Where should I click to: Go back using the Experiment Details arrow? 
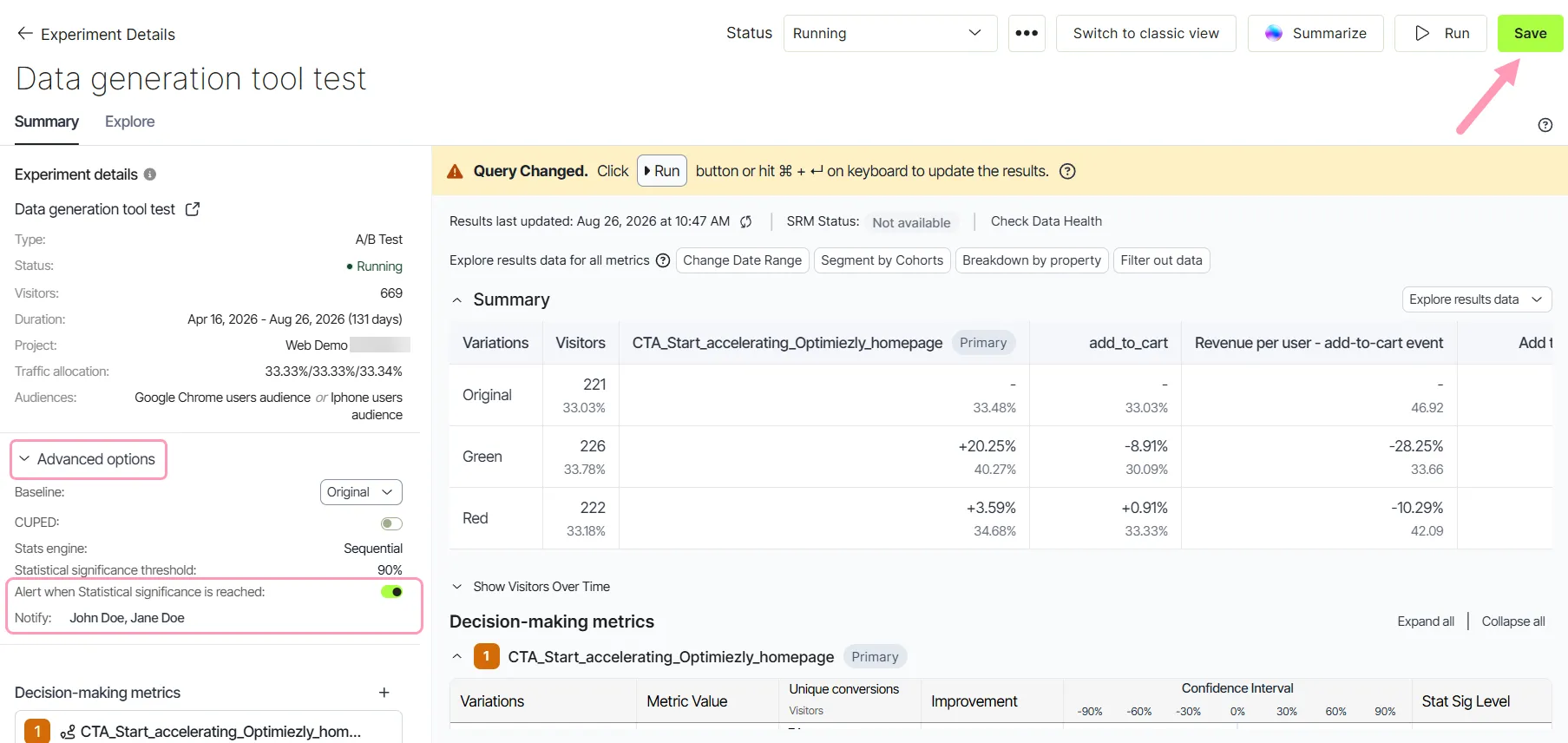[x=25, y=34]
